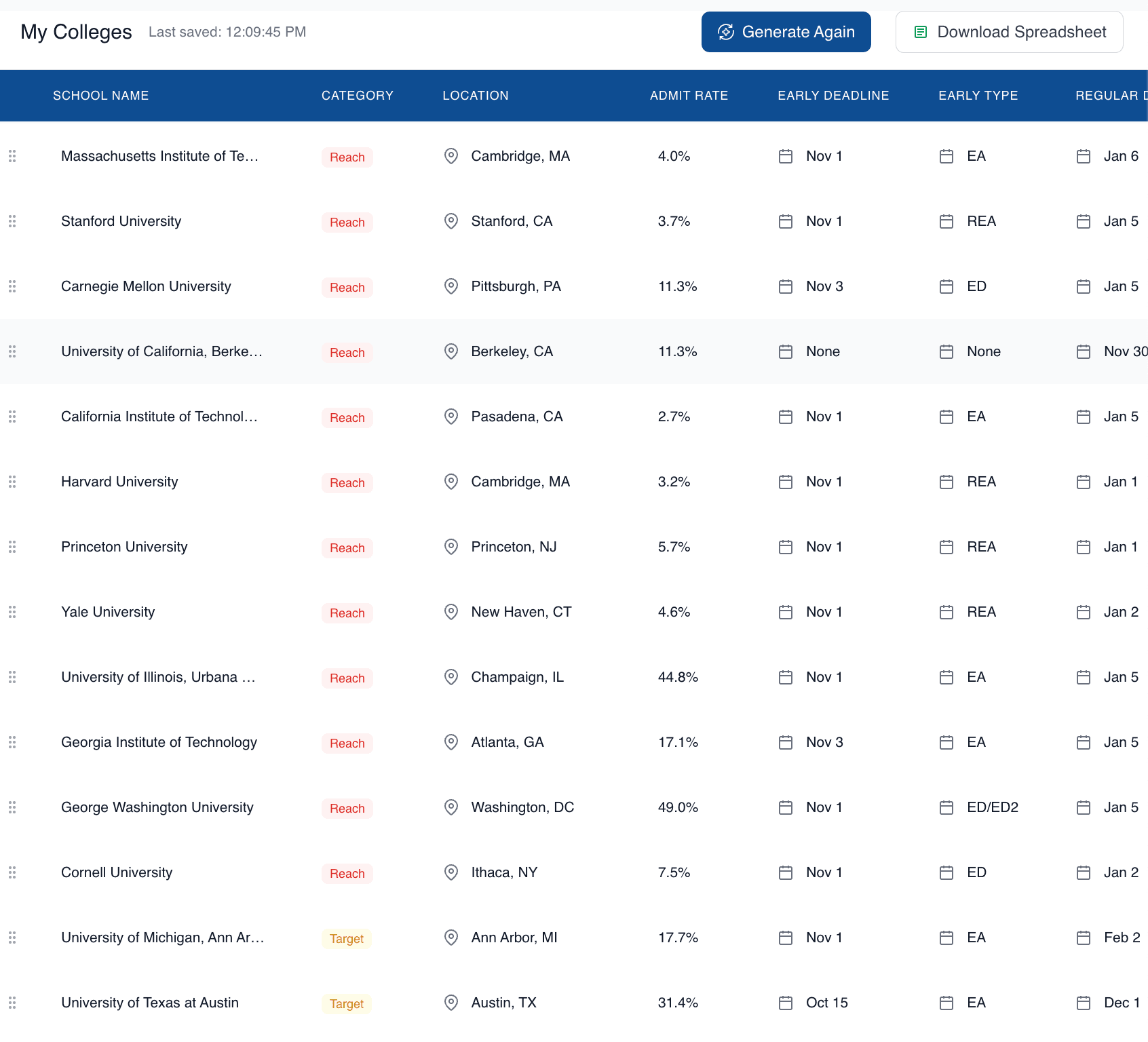Click the calendar icon next to Harvard's Nov 1 deadline

pos(785,482)
